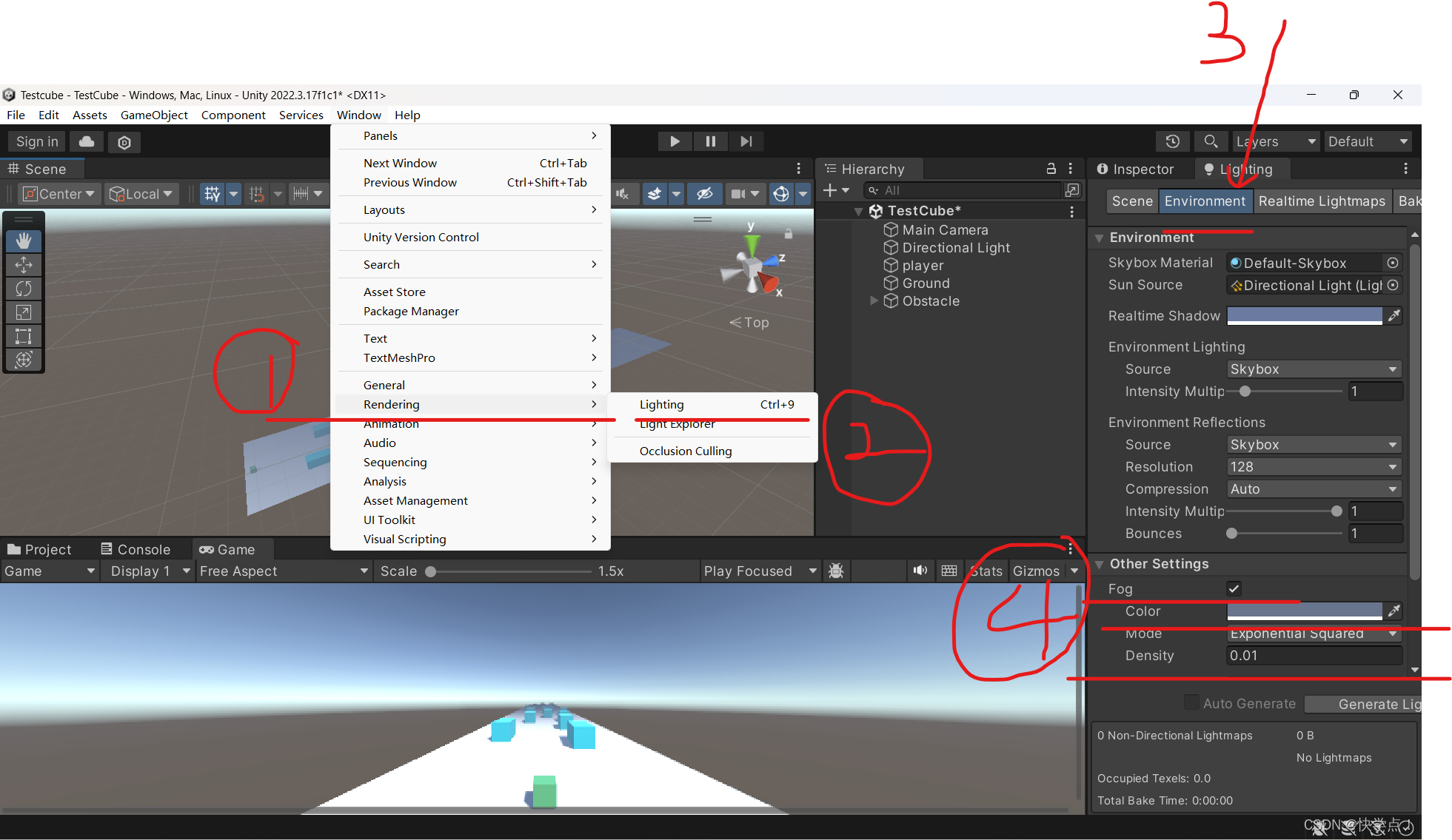Switch to Realtime Lightmaps tab button
The image size is (1452, 840).
click(1322, 201)
